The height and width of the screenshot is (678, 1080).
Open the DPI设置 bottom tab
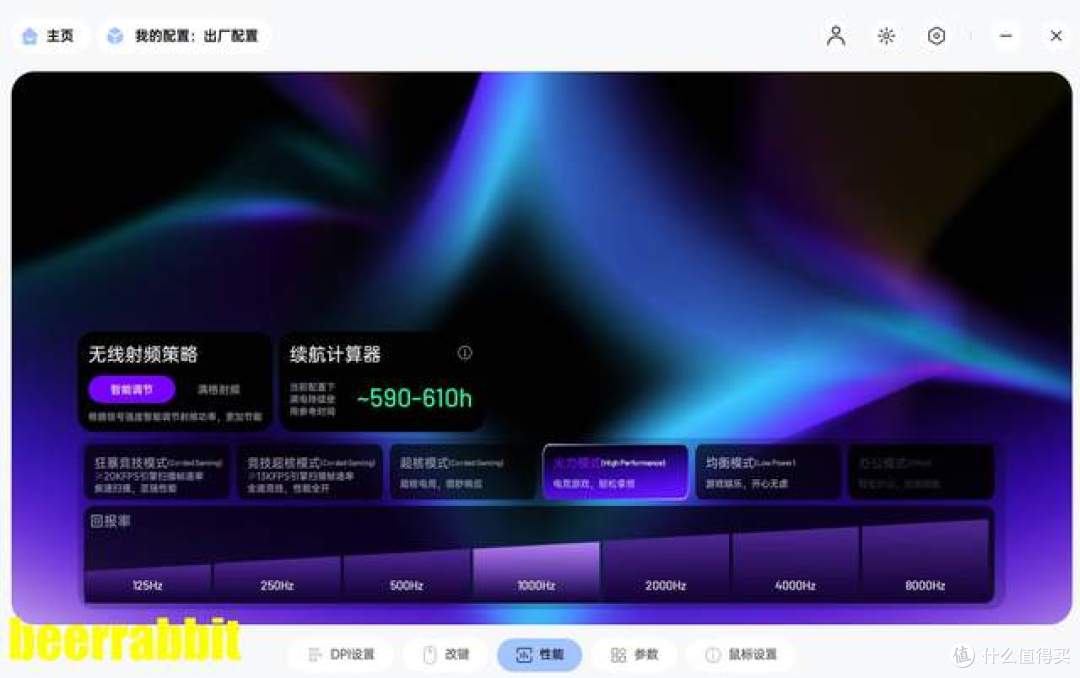pos(341,655)
